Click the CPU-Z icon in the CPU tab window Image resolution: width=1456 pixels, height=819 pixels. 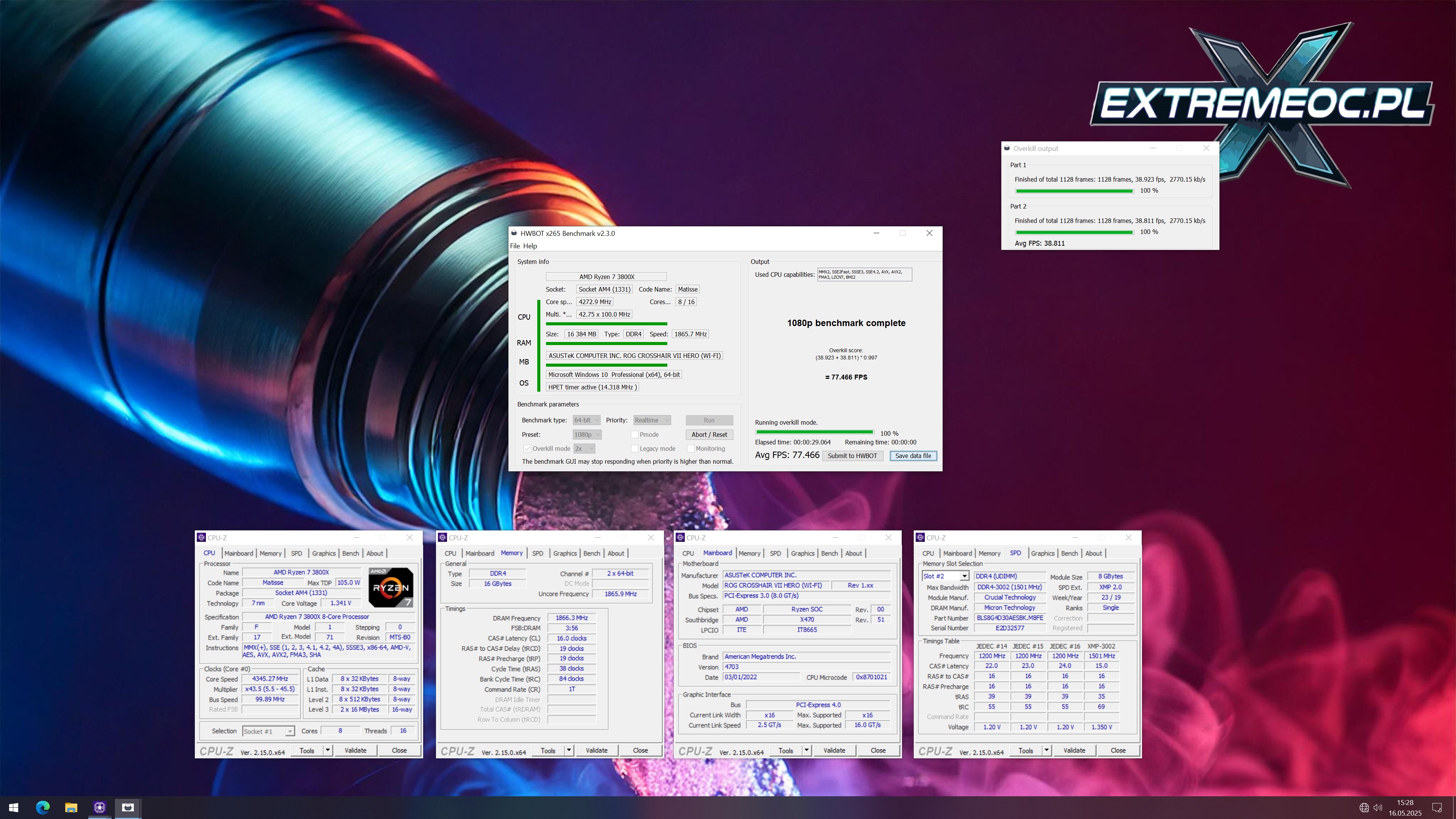click(x=201, y=538)
